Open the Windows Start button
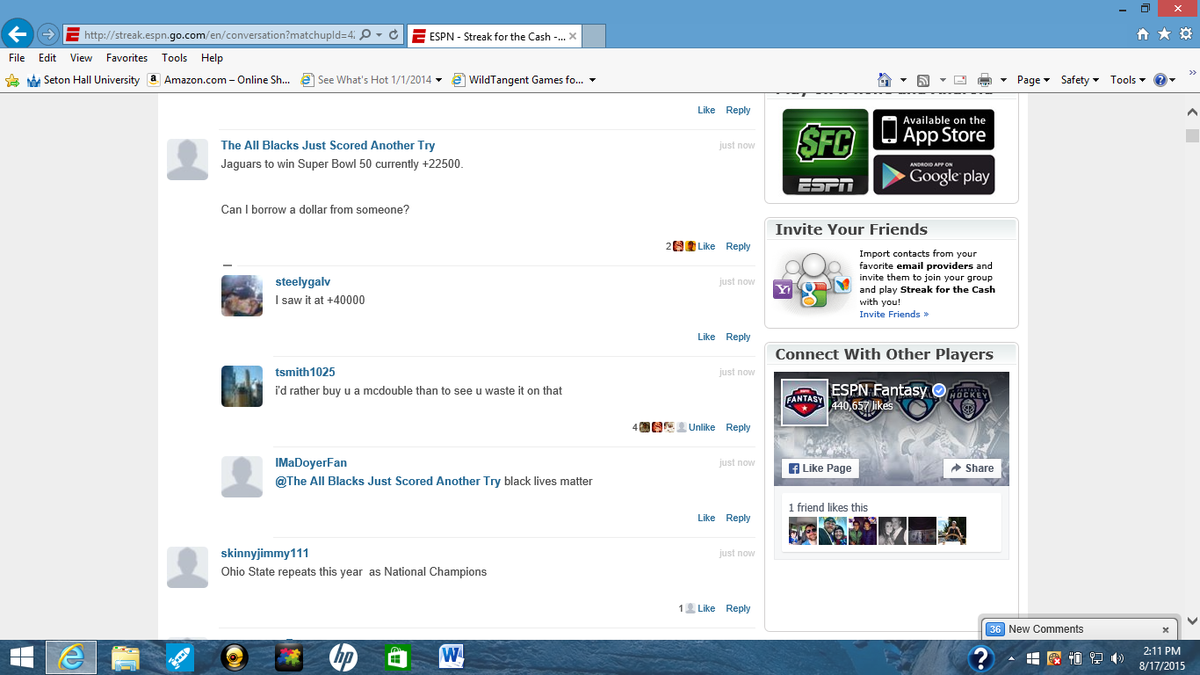 [x=21, y=657]
